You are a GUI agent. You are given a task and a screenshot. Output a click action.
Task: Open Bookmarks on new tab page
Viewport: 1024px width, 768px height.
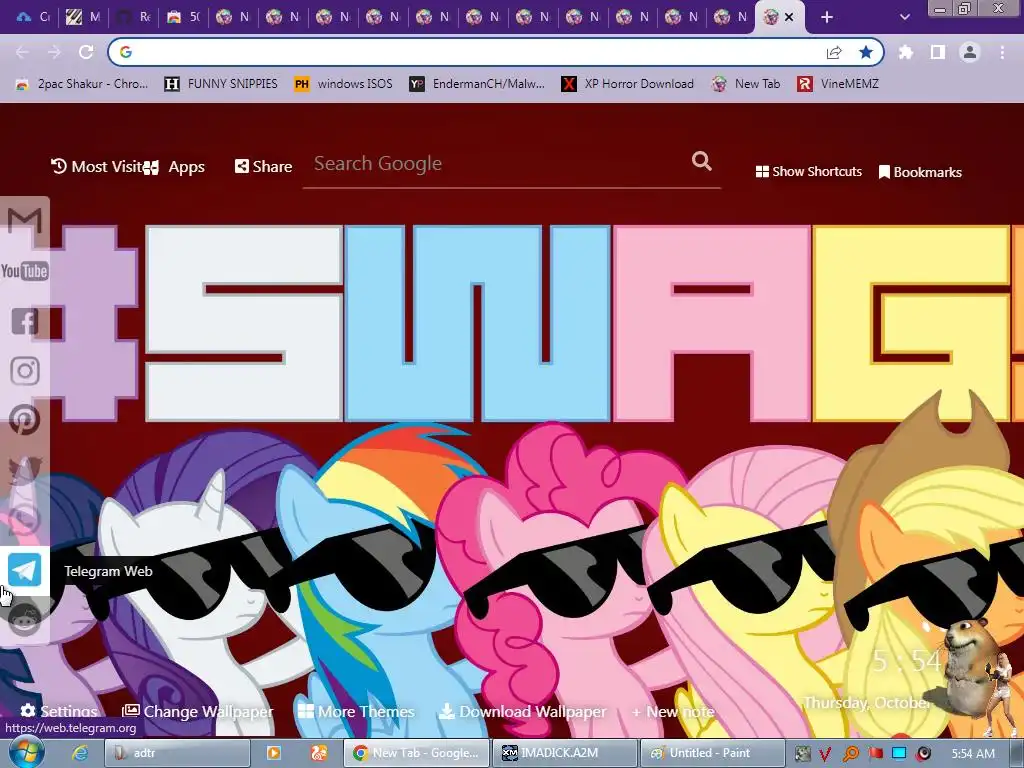(920, 172)
